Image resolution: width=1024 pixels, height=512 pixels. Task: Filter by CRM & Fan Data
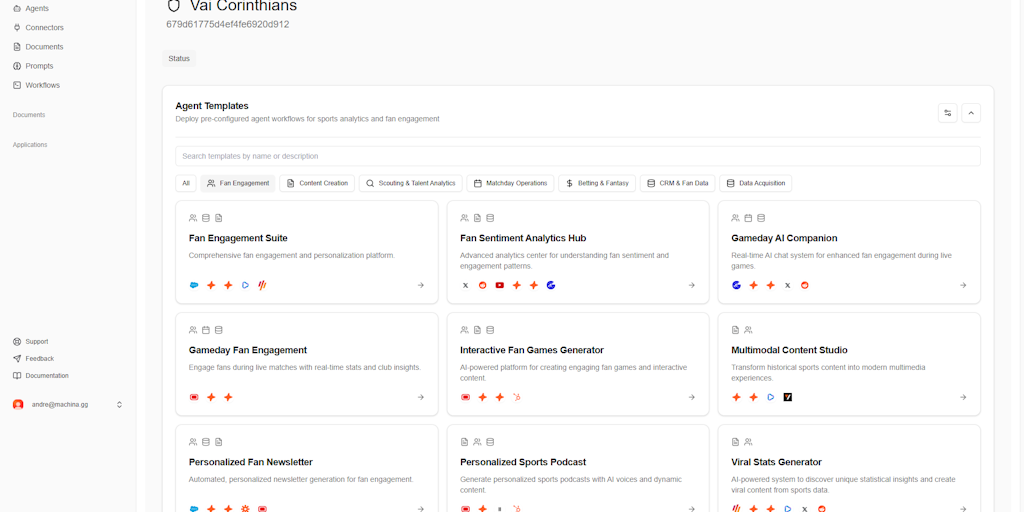click(678, 184)
